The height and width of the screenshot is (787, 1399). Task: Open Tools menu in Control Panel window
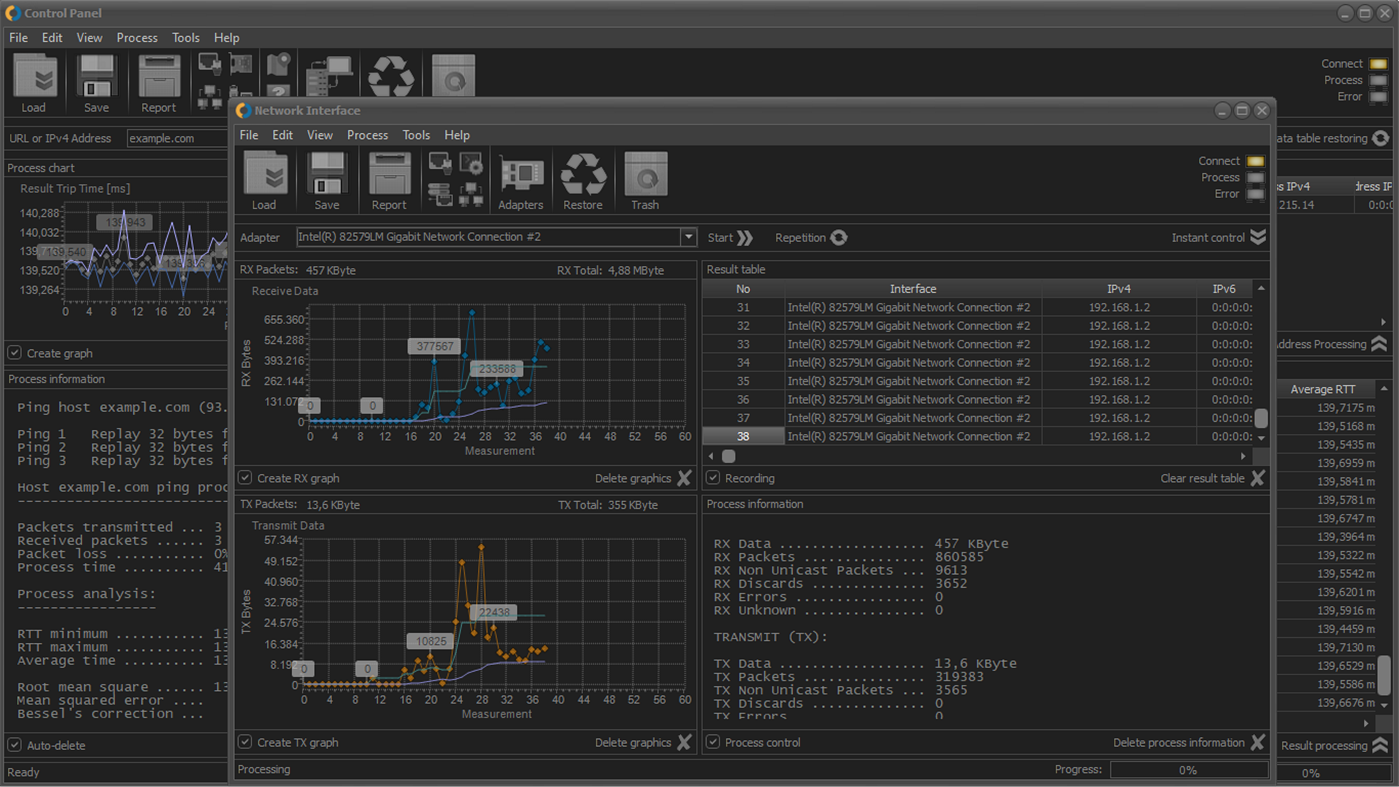(185, 38)
